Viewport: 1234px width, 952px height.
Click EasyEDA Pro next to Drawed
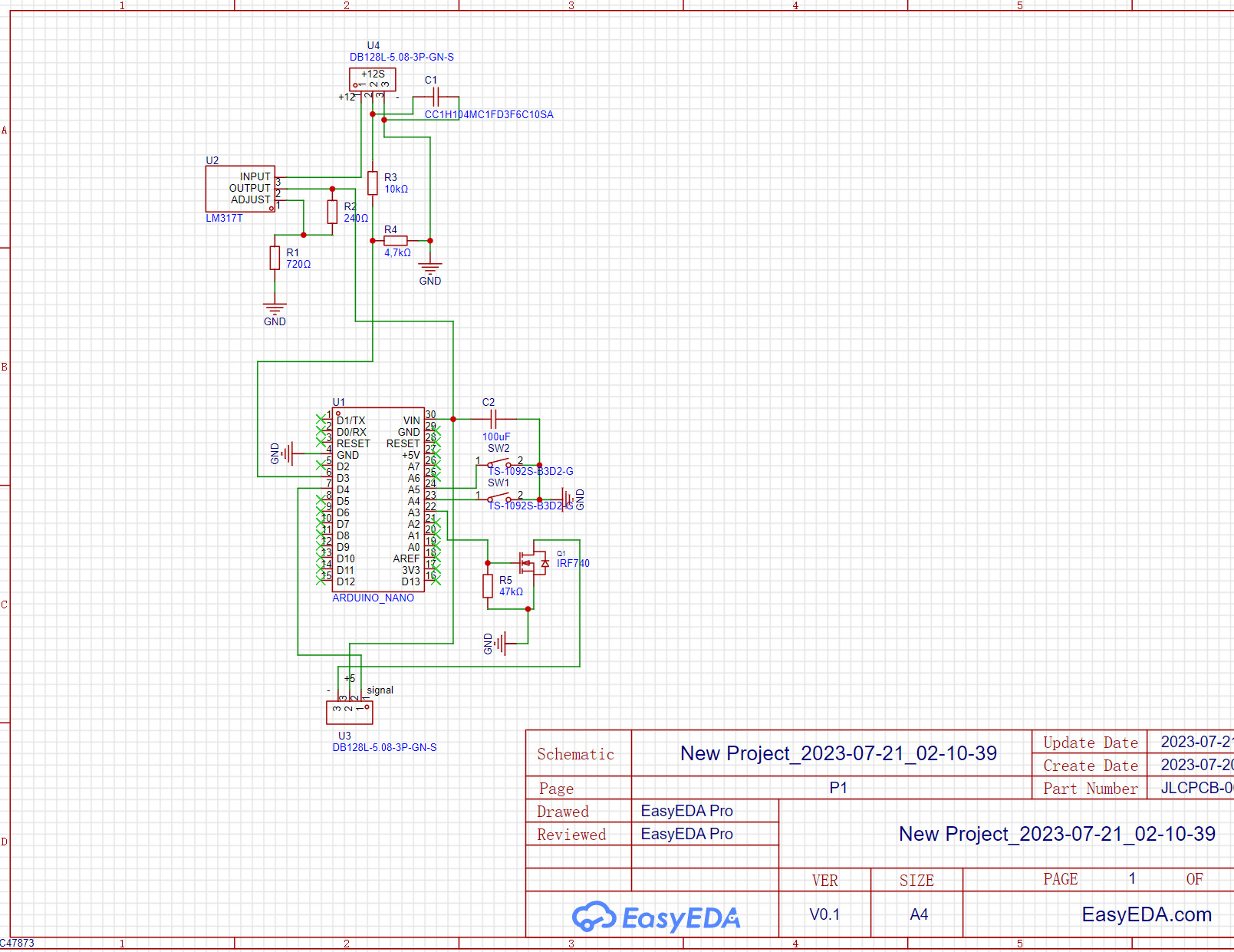pyautogui.click(x=686, y=811)
